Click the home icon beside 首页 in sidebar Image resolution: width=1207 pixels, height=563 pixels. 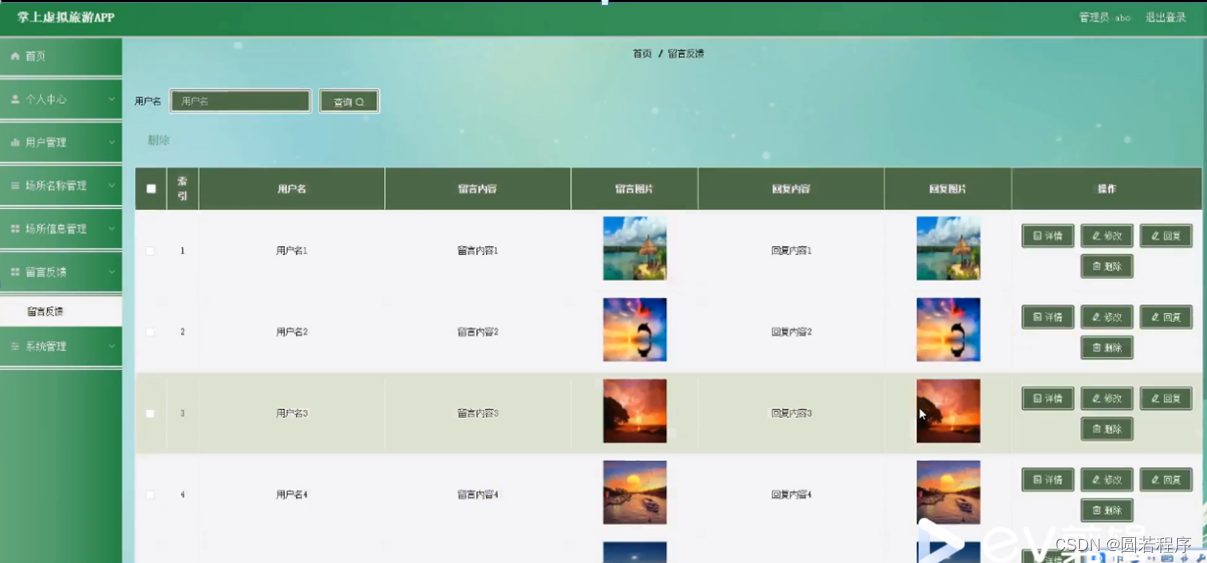(15, 56)
